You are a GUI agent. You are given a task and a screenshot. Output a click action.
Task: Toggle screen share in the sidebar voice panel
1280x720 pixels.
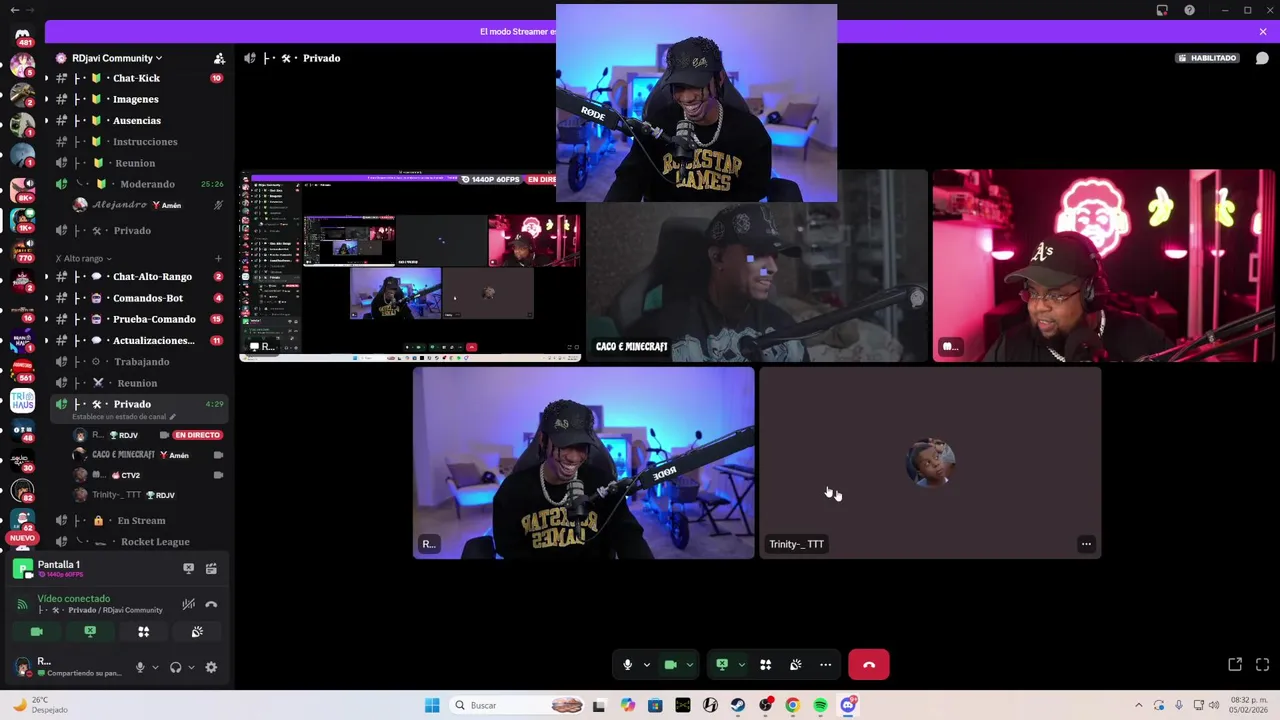[90, 632]
